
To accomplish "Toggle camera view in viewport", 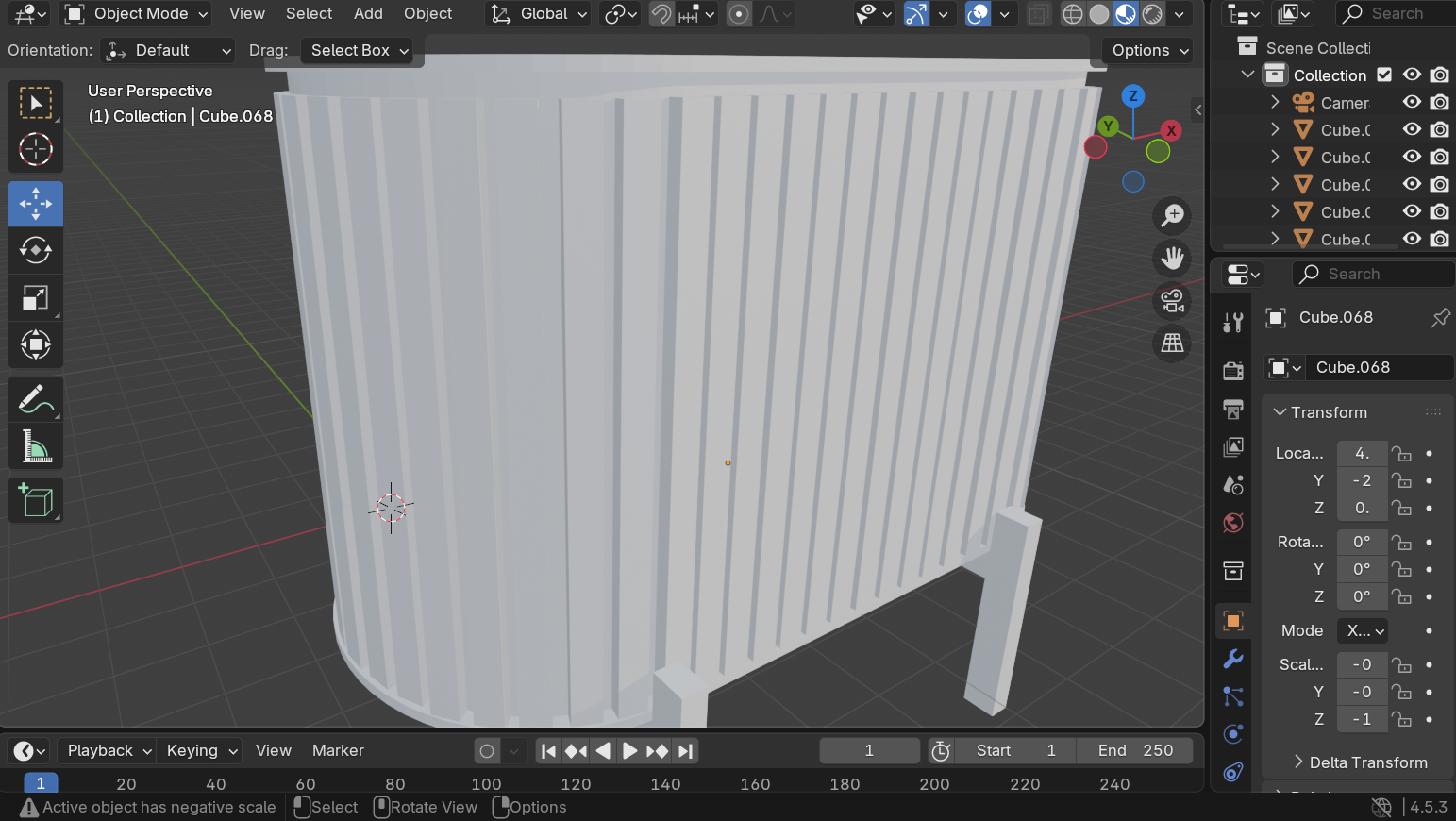I will click(x=1172, y=301).
